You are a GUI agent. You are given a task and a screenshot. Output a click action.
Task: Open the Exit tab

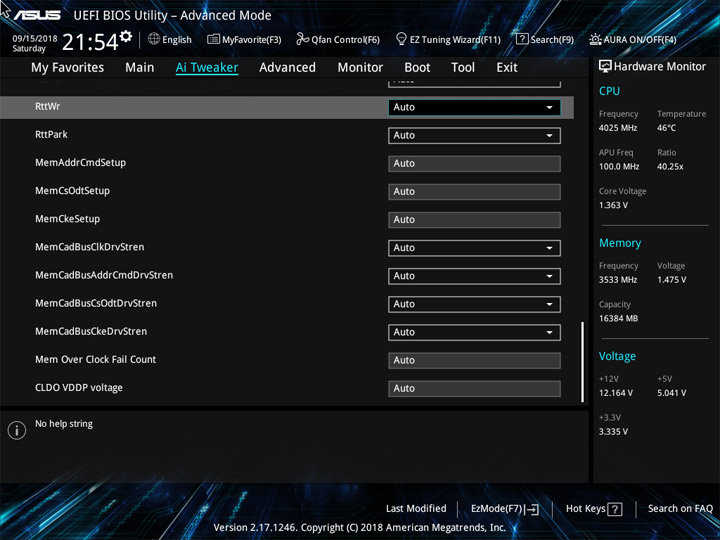pyautogui.click(x=506, y=68)
